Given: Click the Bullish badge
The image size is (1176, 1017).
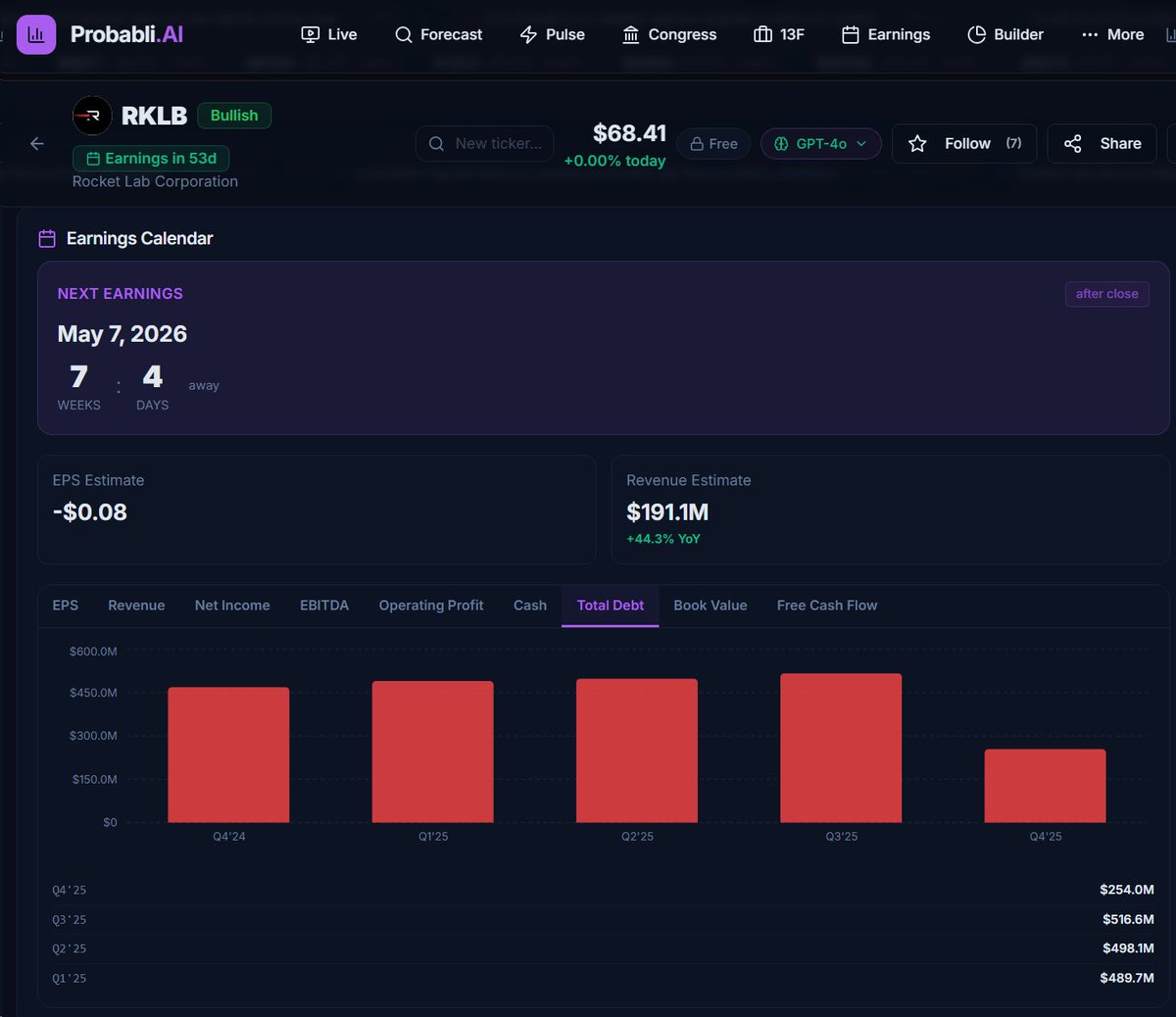Looking at the screenshot, I should pyautogui.click(x=234, y=116).
